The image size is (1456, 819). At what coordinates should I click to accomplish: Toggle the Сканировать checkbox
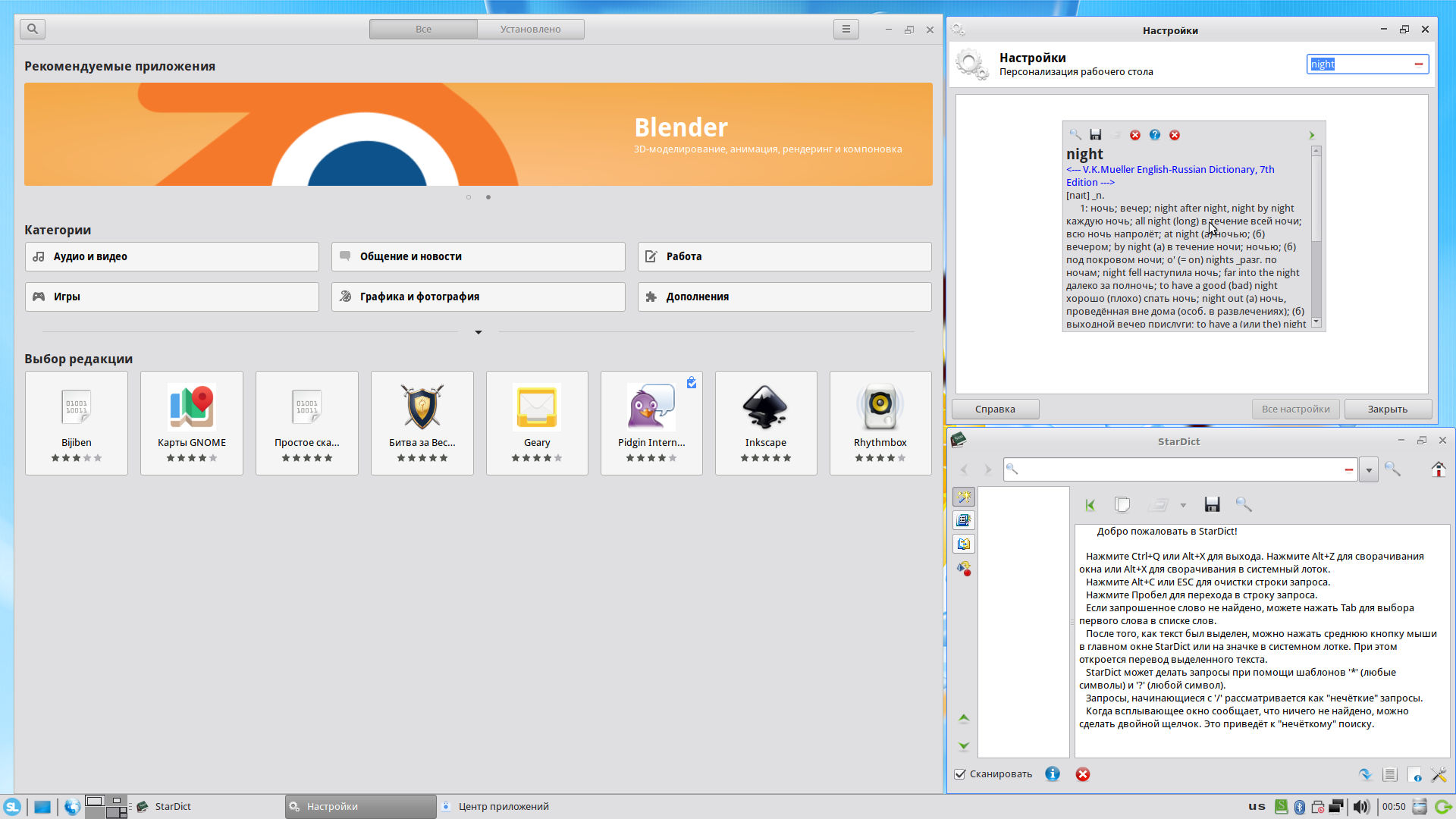960,774
